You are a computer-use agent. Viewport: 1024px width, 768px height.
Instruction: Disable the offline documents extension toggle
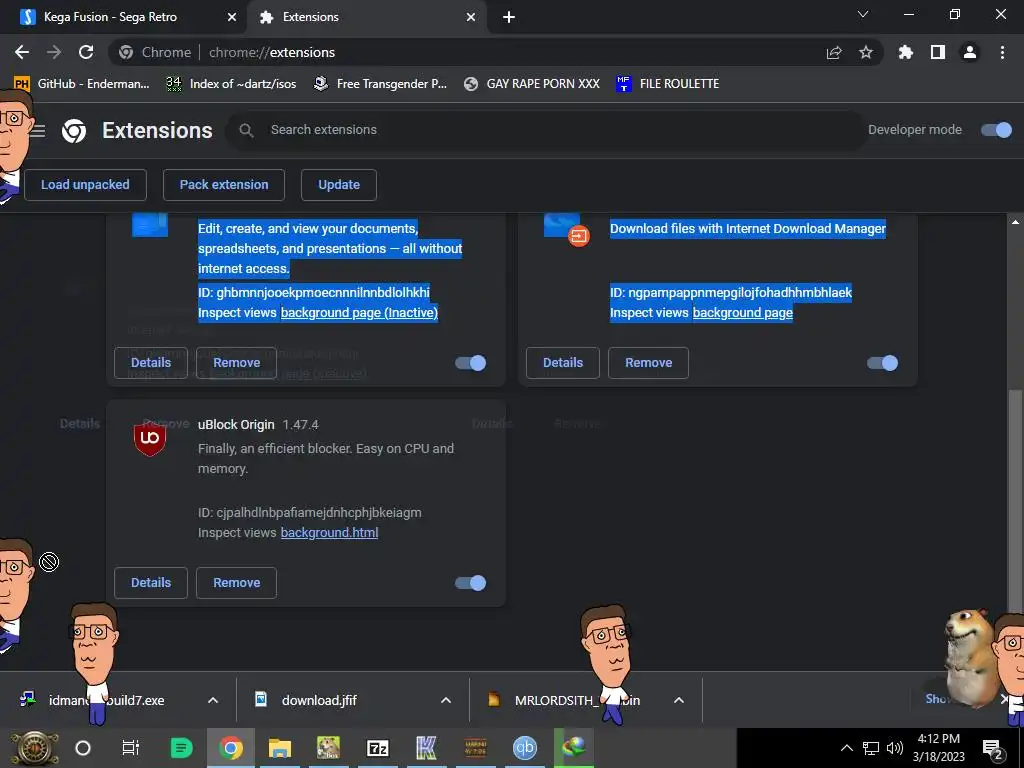470,362
